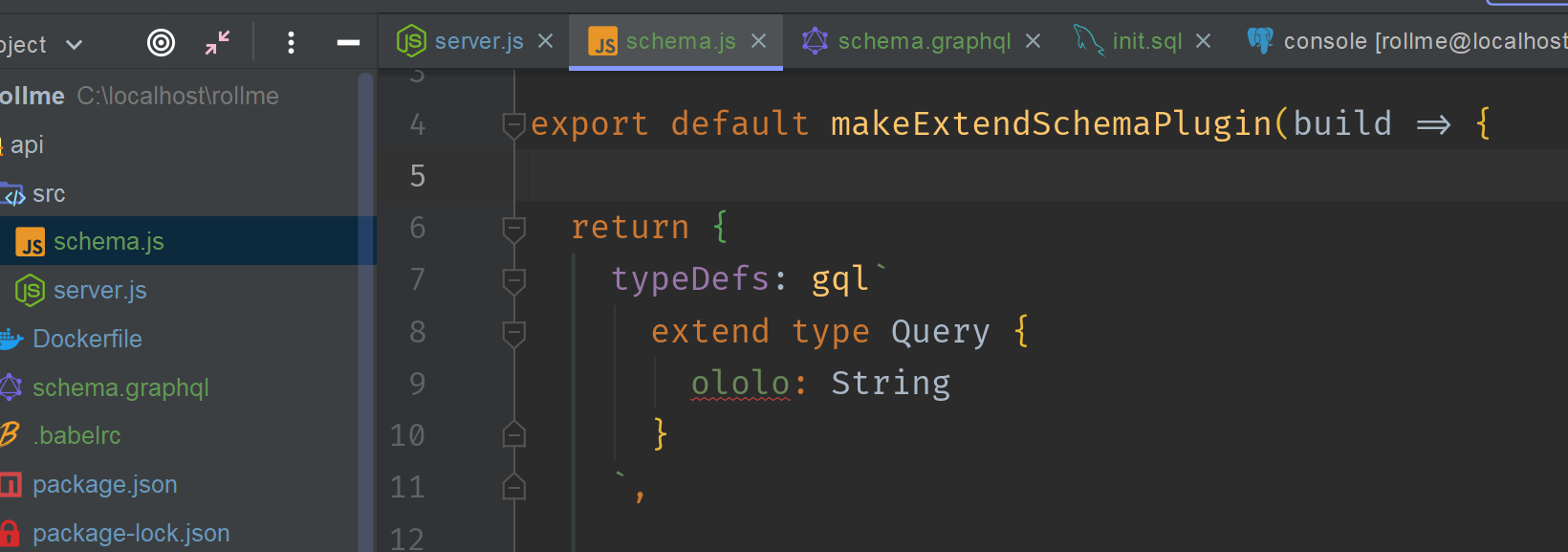The height and width of the screenshot is (552, 1568).
Task: Close the schema.graphql editor tab
Action: click(1033, 41)
